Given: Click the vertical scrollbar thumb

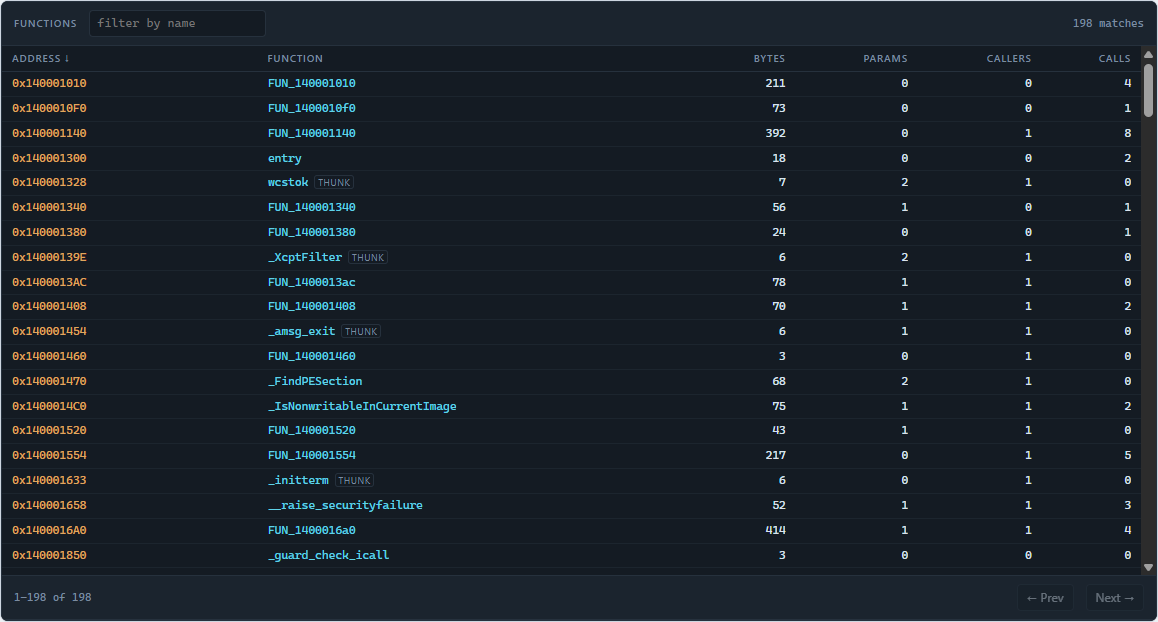Looking at the screenshot, I should [x=1148, y=90].
